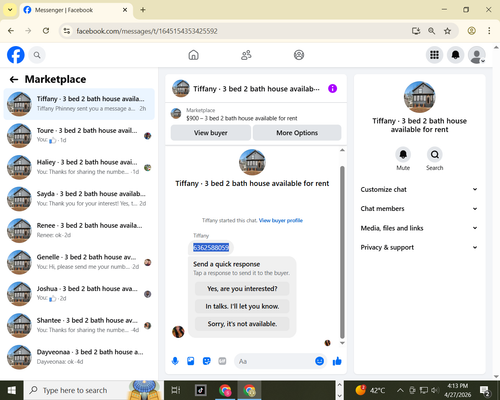Attach a photo file icon
500x400 pixels.
coord(191,361)
